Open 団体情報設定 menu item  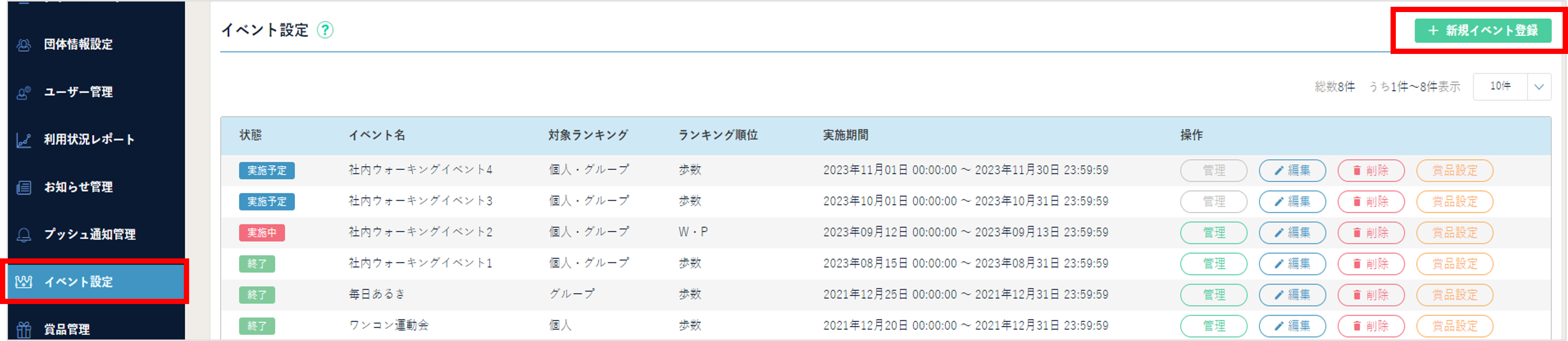pyautogui.click(x=78, y=45)
